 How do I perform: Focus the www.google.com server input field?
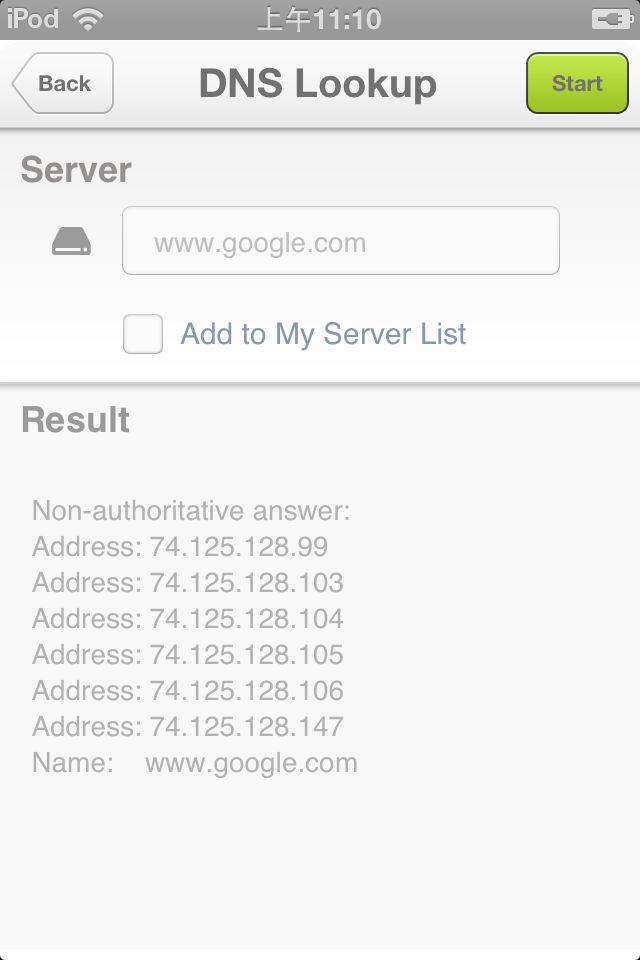tap(341, 241)
